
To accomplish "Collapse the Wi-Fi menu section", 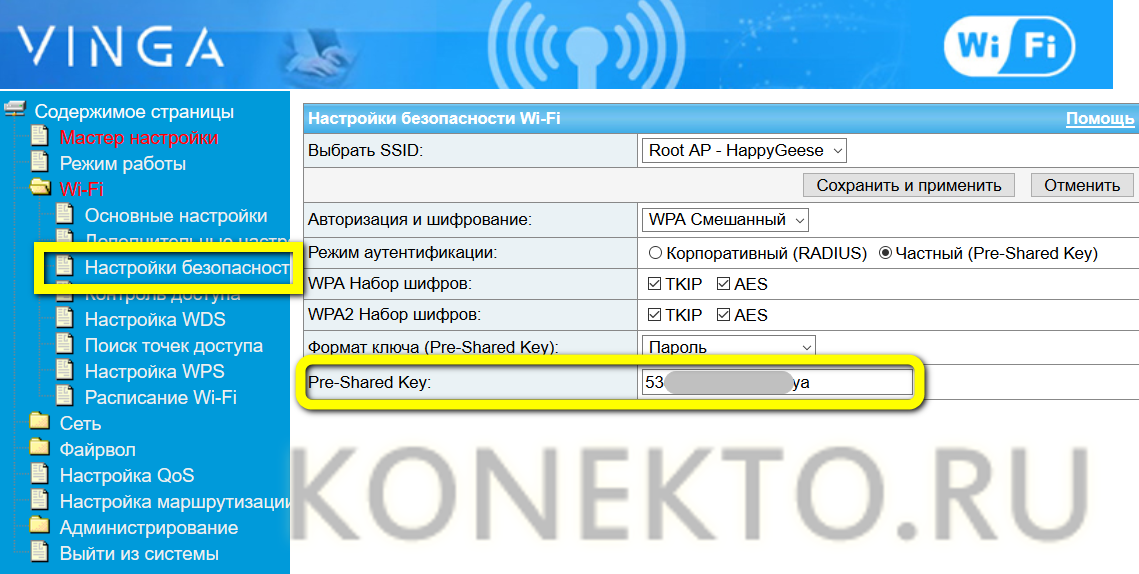I will pos(81,189).
